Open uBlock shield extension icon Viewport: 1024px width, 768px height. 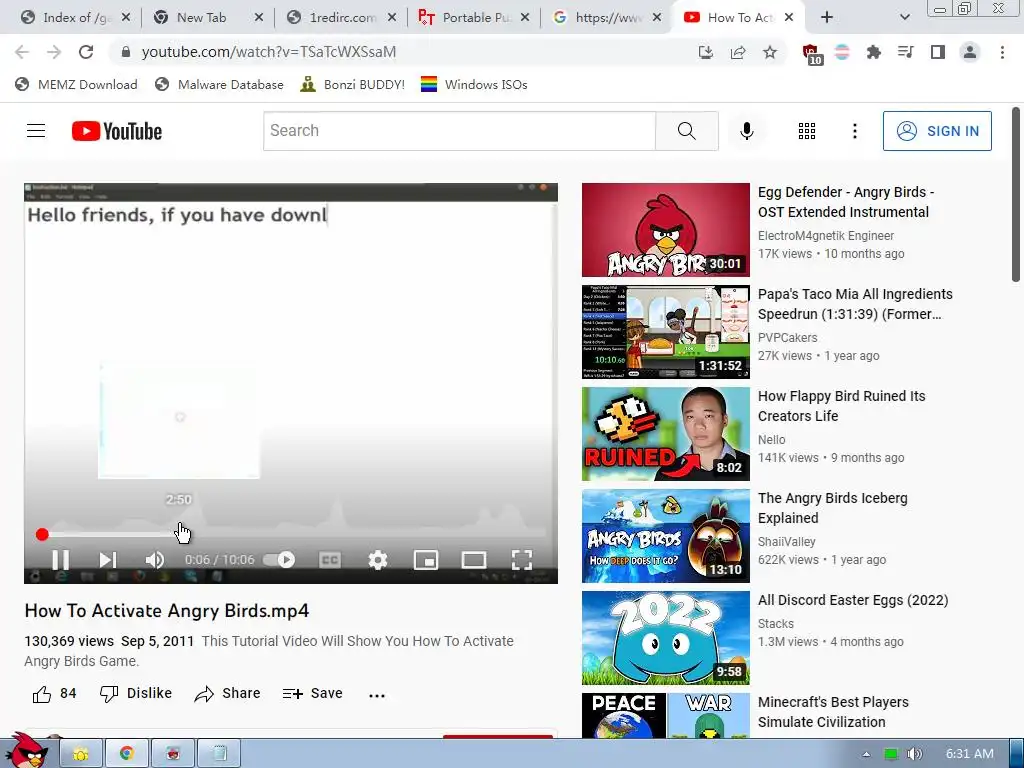coord(811,54)
